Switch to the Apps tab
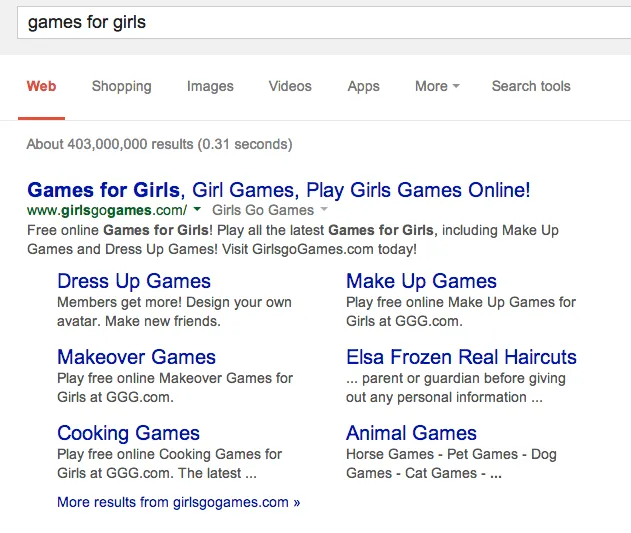Screen dimensions: 631x533 (363, 86)
